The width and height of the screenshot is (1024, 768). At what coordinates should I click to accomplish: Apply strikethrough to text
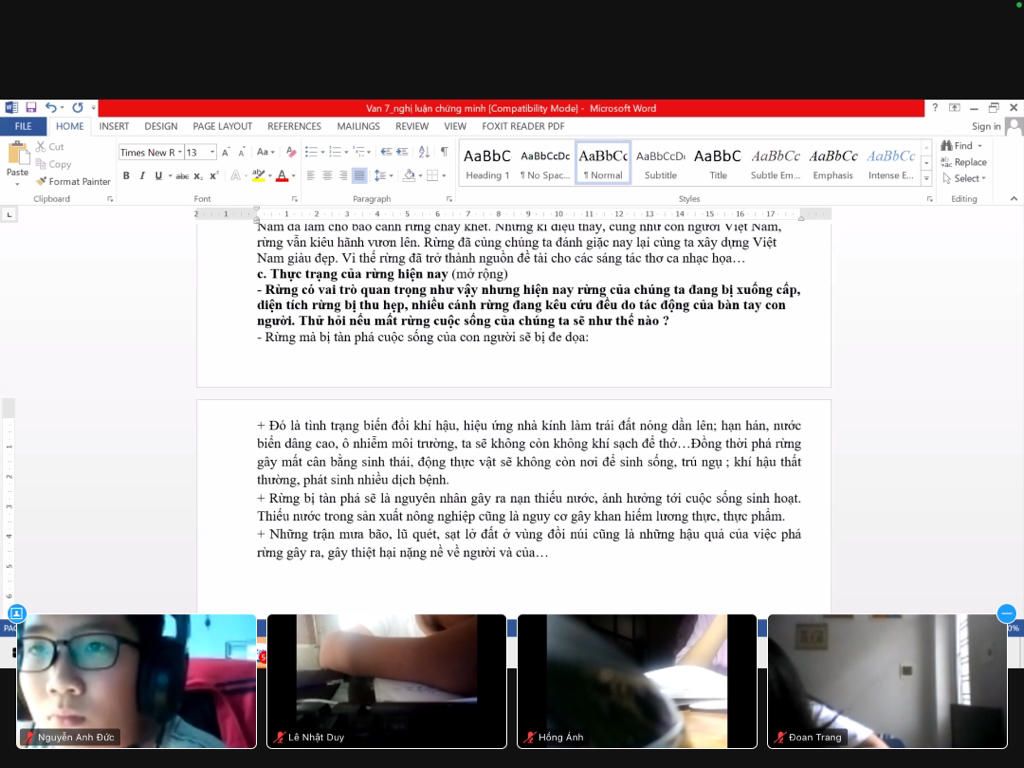[182, 176]
